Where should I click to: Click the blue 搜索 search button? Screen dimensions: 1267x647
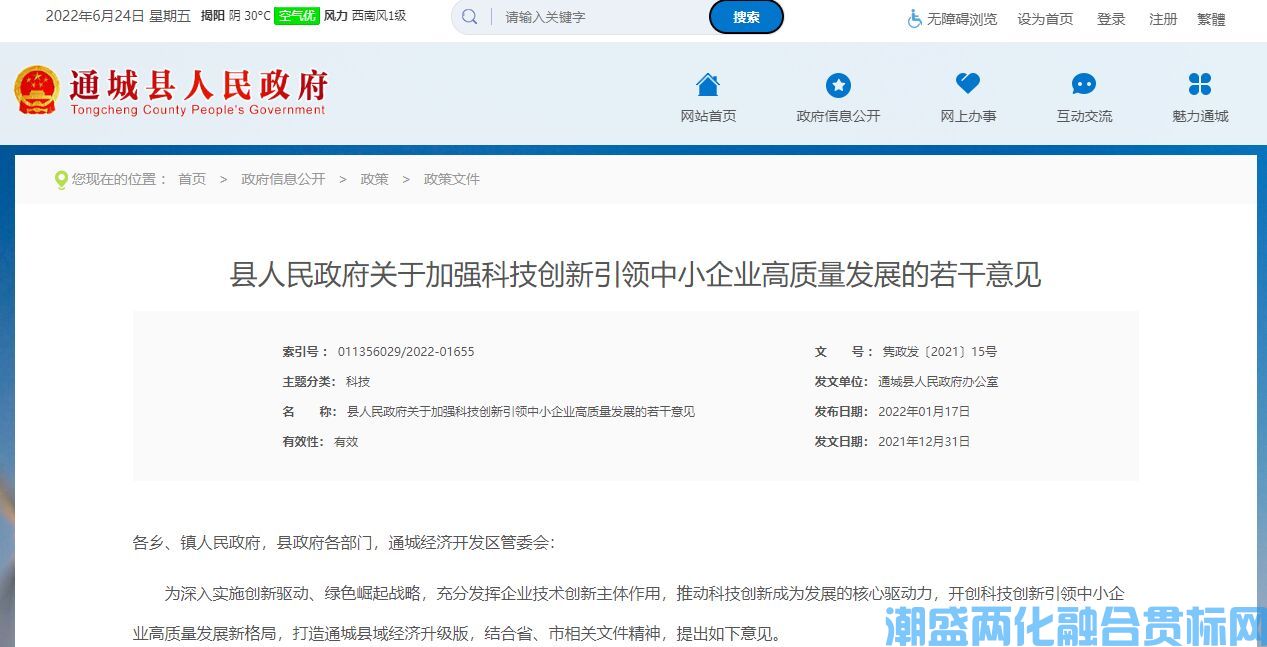[746, 17]
